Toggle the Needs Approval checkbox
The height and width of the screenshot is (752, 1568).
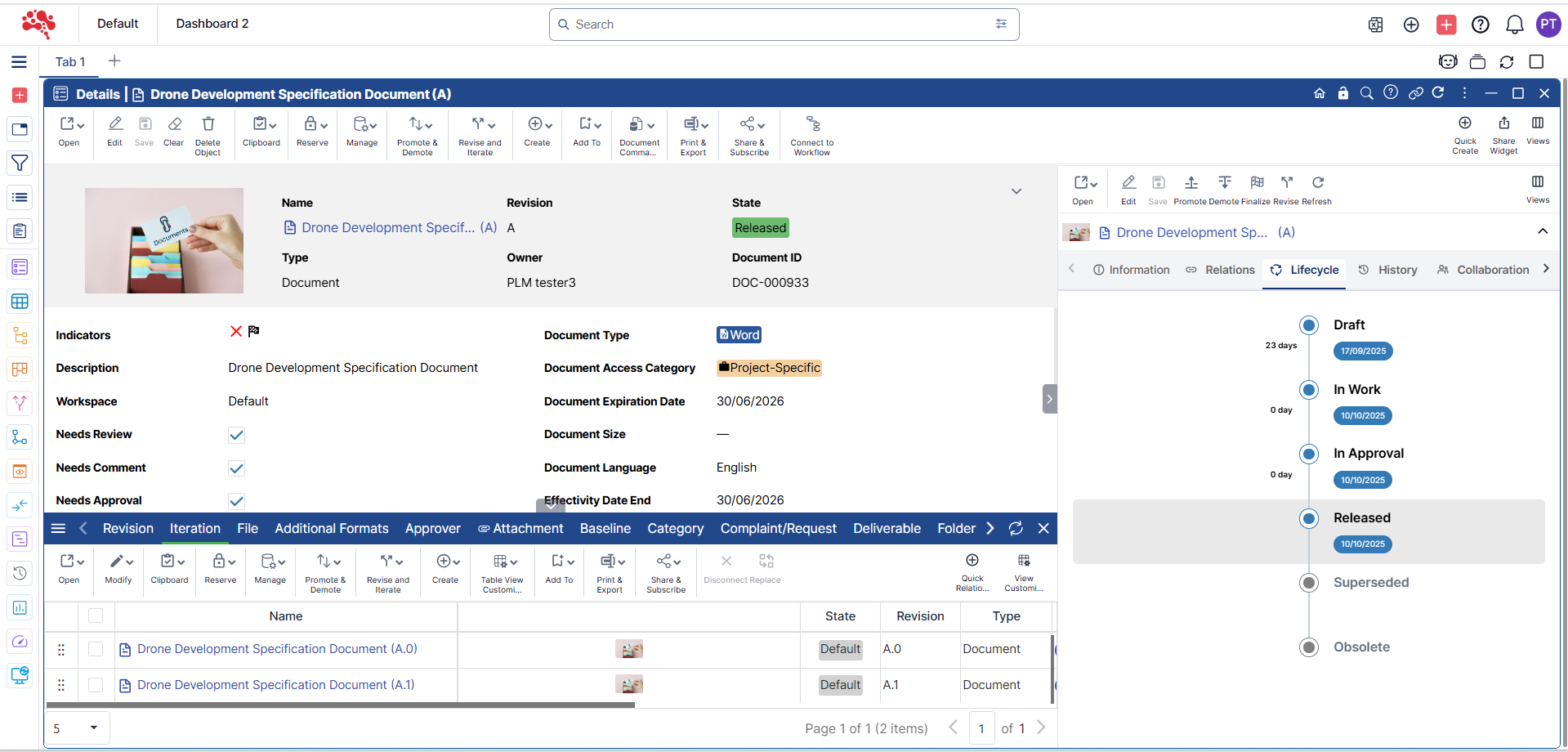[236, 501]
